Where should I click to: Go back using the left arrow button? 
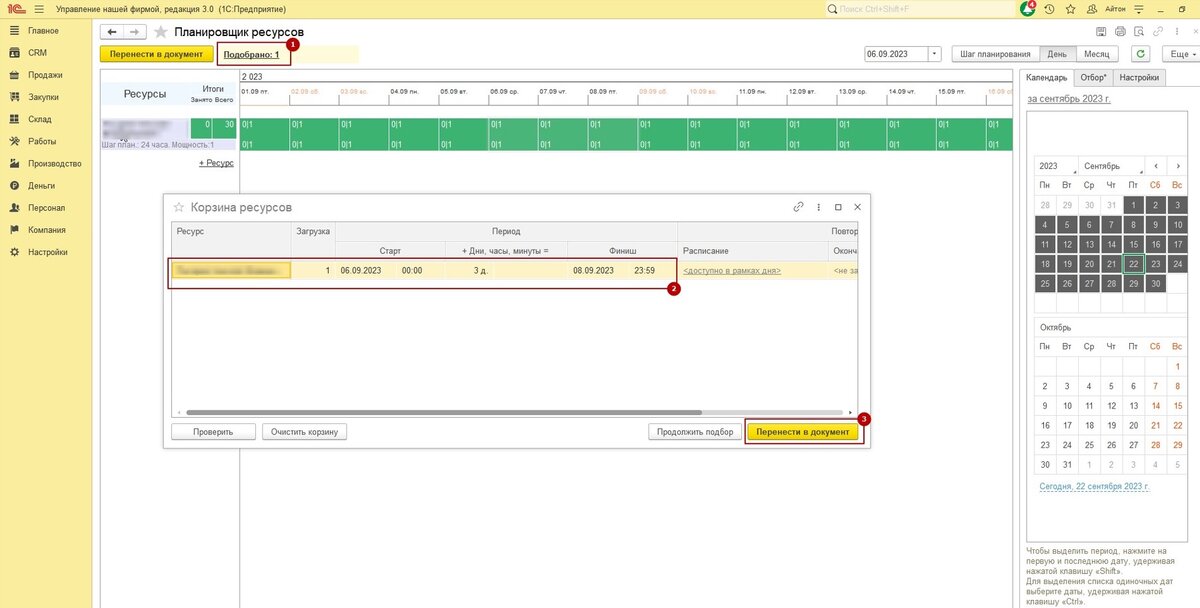tap(112, 32)
